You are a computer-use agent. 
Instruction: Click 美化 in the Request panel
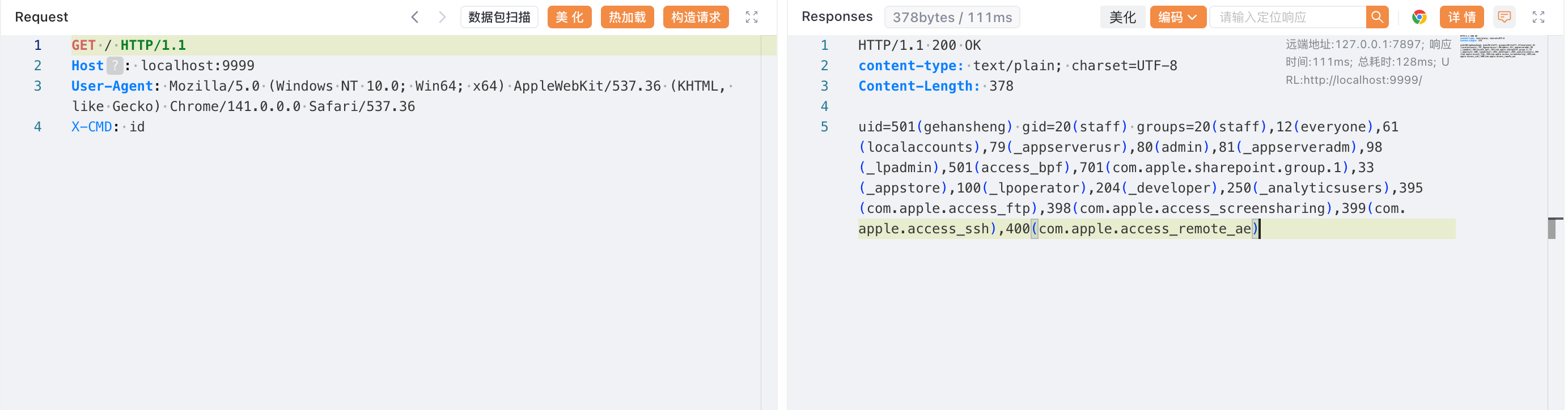[x=569, y=17]
